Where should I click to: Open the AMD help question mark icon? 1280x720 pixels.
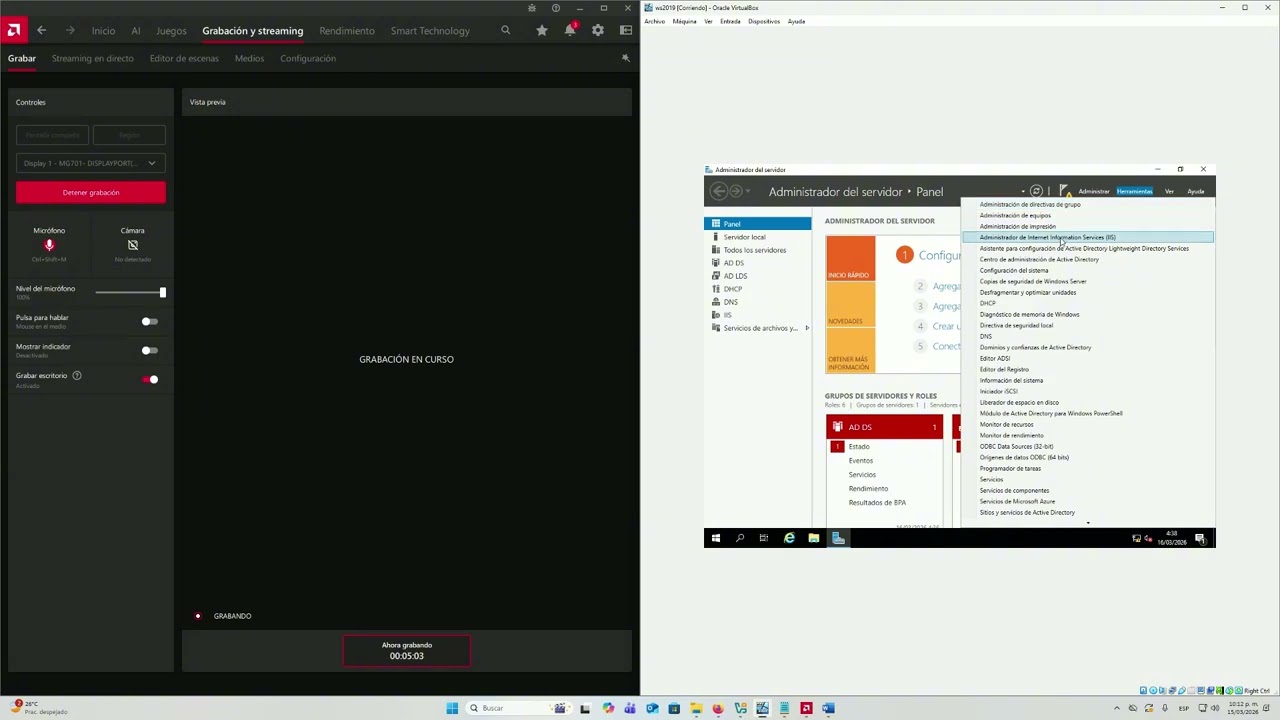click(556, 8)
